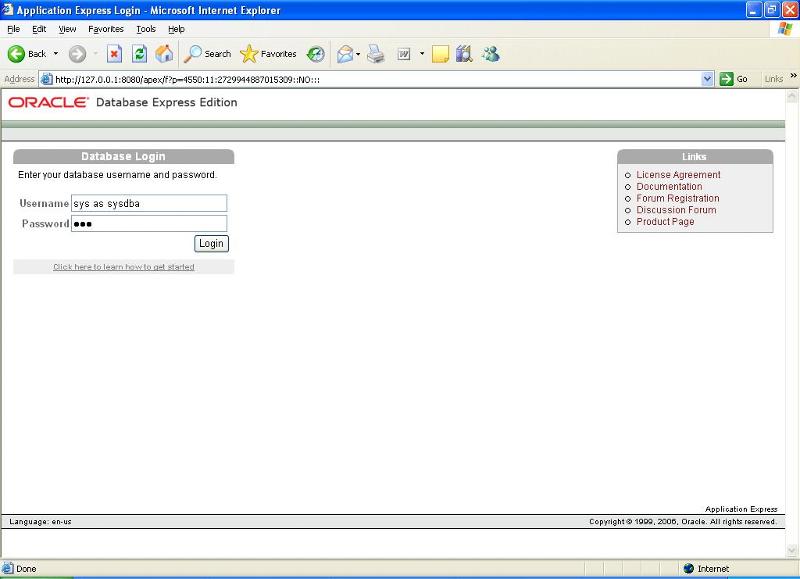The width and height of the screenshot is (800, 579).
Task: Click the Login button
Action: pos(211,243)
